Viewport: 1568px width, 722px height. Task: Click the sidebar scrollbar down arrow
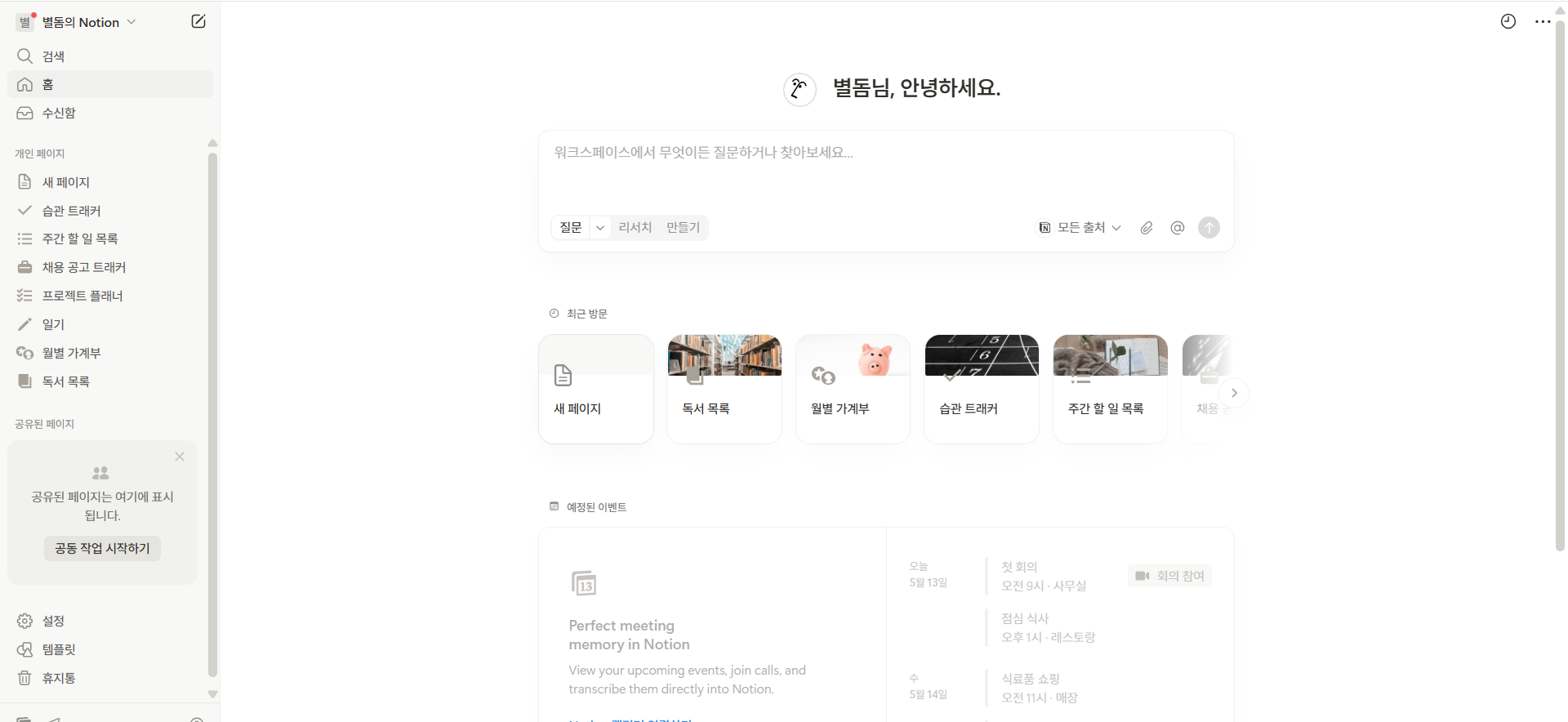click(212, 694)
